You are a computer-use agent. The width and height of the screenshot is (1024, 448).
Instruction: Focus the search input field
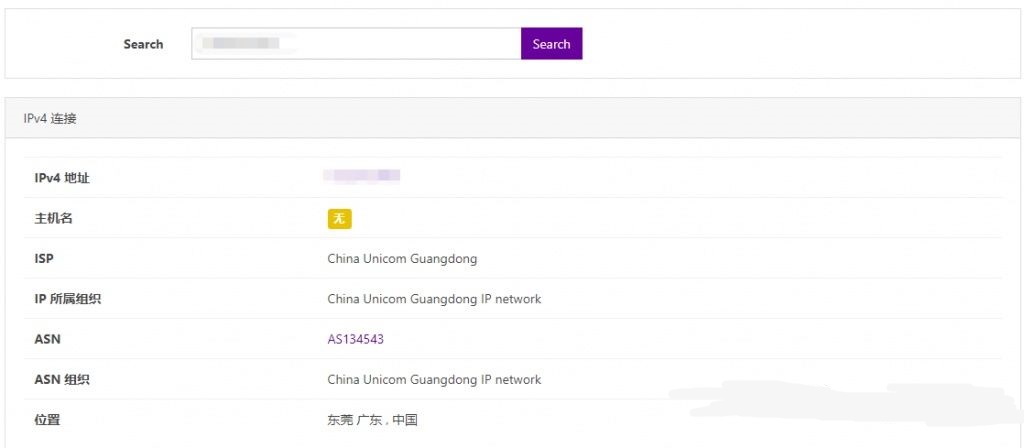coord(400,44)
